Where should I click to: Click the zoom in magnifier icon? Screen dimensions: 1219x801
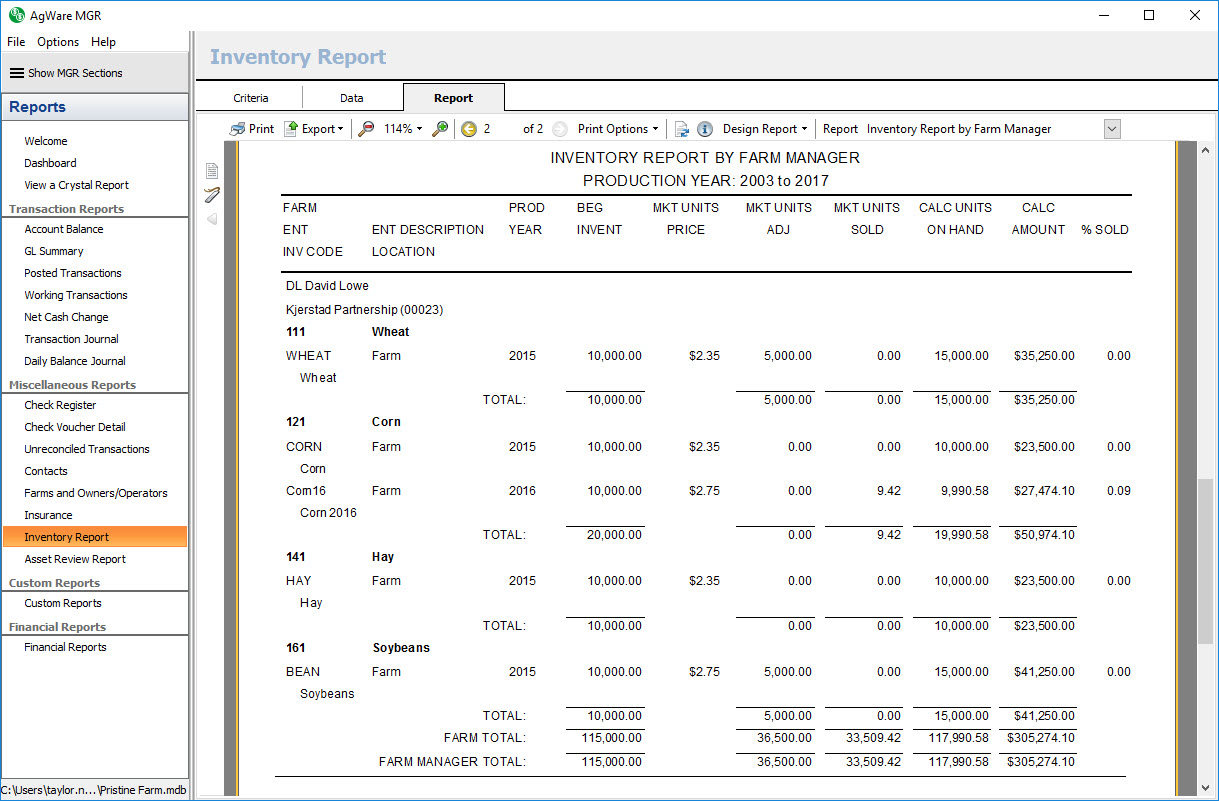[440, 129]
